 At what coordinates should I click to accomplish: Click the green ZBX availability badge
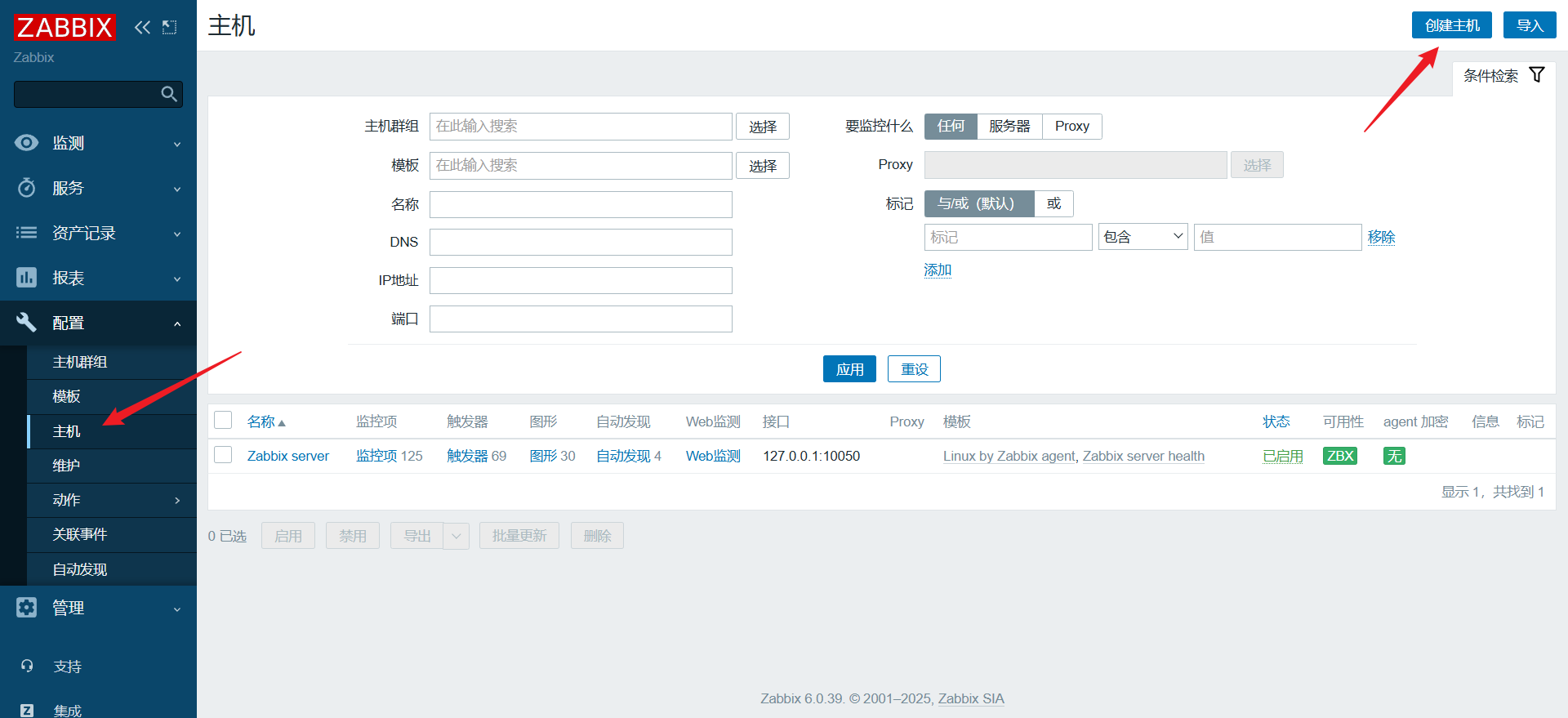pos(1339,456)
